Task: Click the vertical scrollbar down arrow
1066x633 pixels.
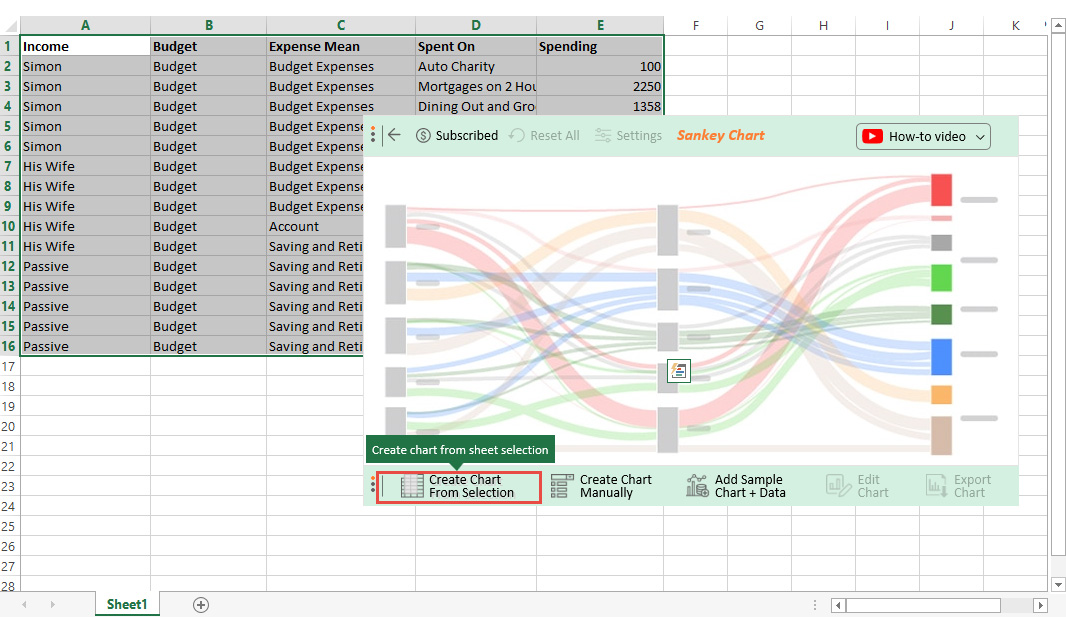Action: 1058,584
